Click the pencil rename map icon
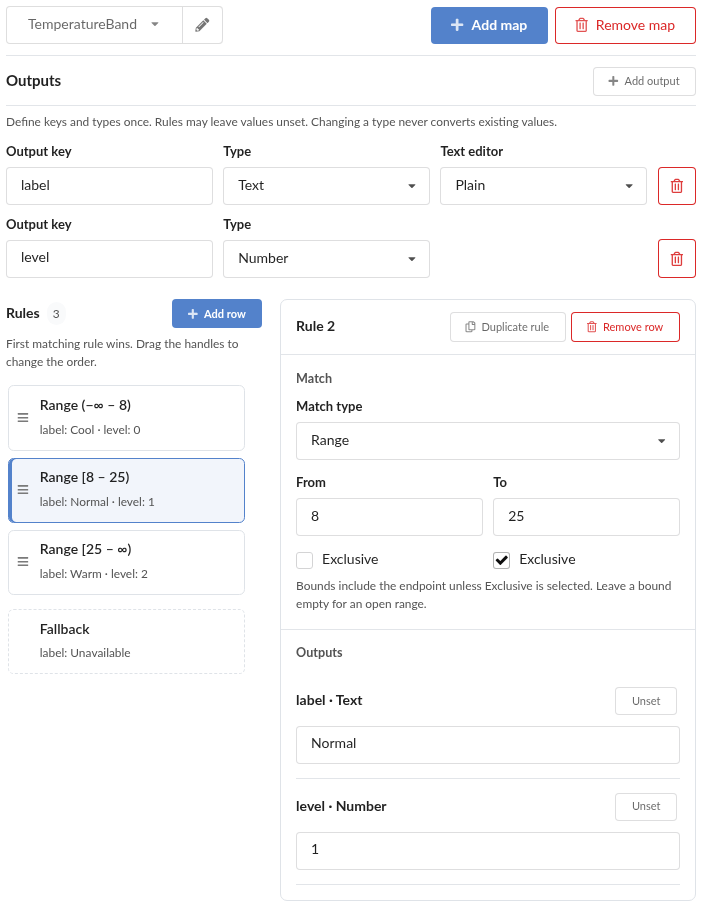This screenshot has width=703, height=907. [202, 25]
